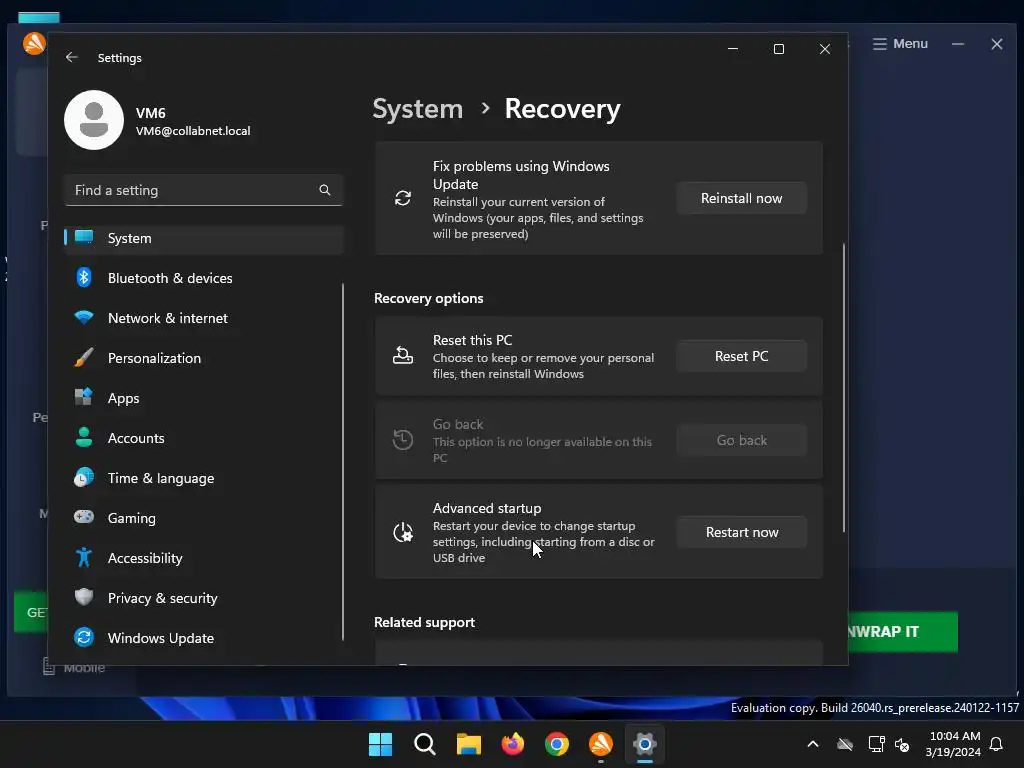
Task: Open taskbar Search
Action: 424,744
